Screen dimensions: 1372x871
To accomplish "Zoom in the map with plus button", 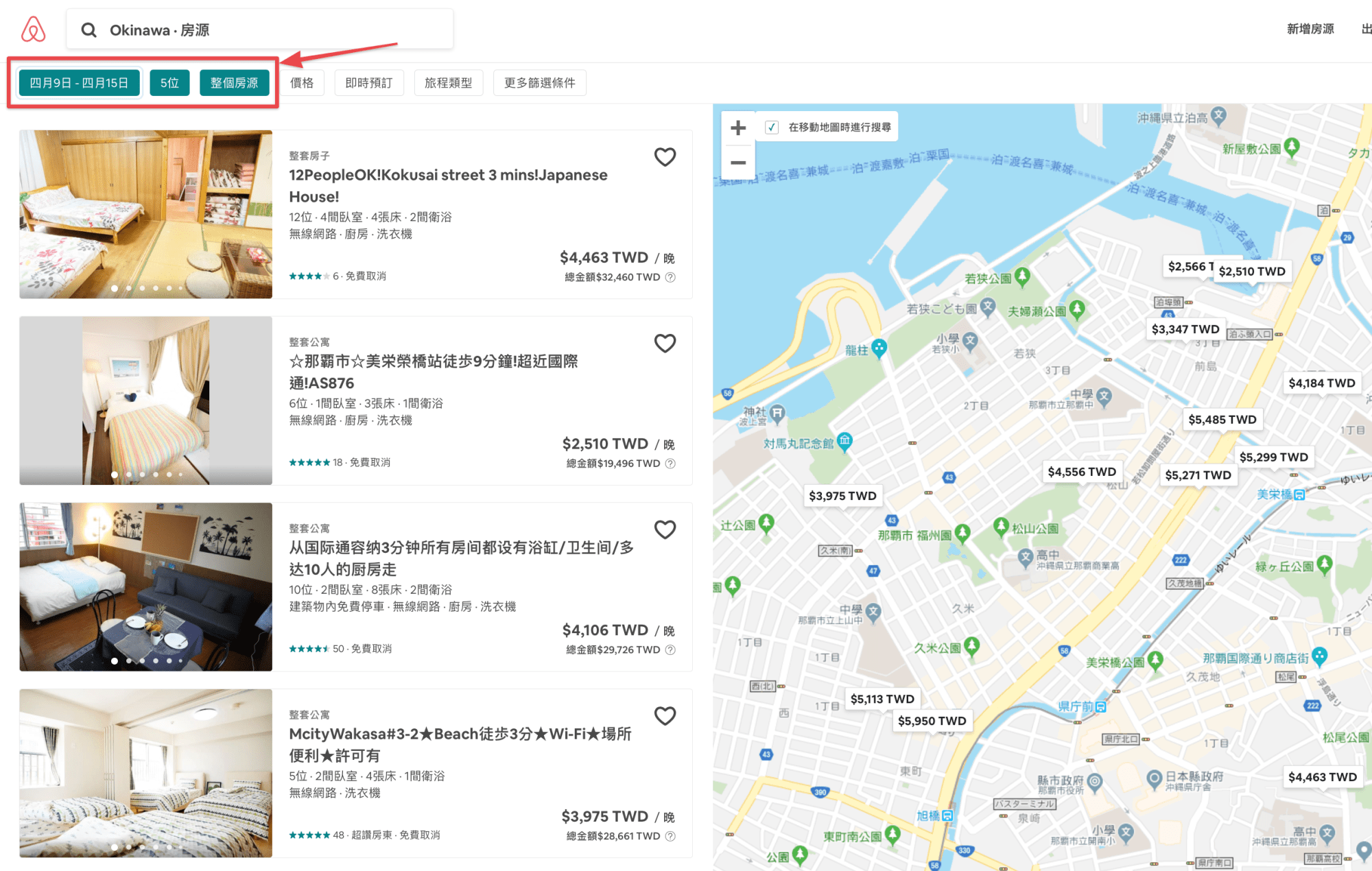I will pyautogui.click(x=738, y=128).
